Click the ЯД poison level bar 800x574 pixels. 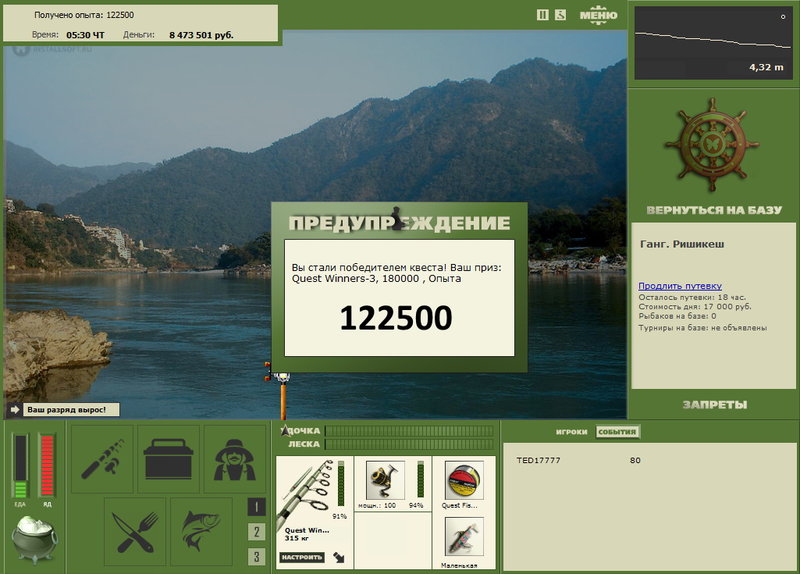[x=47, y=466]
